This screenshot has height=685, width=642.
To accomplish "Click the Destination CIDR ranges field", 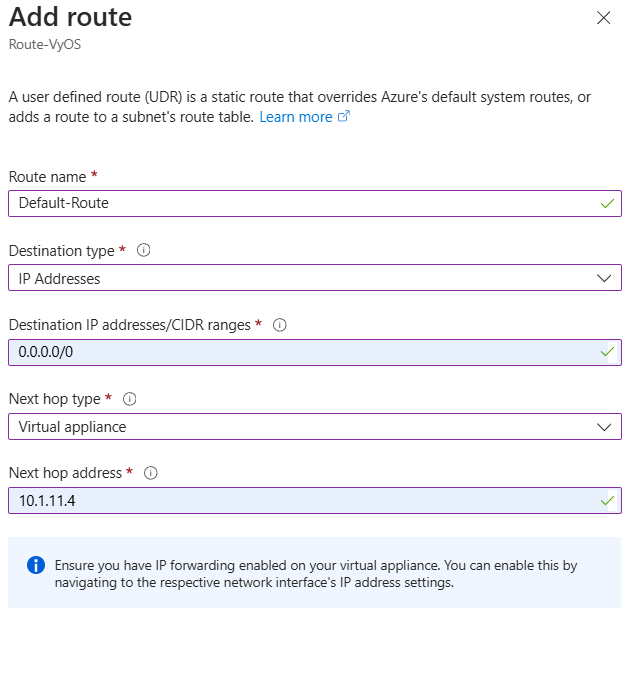I will point(300,352).
